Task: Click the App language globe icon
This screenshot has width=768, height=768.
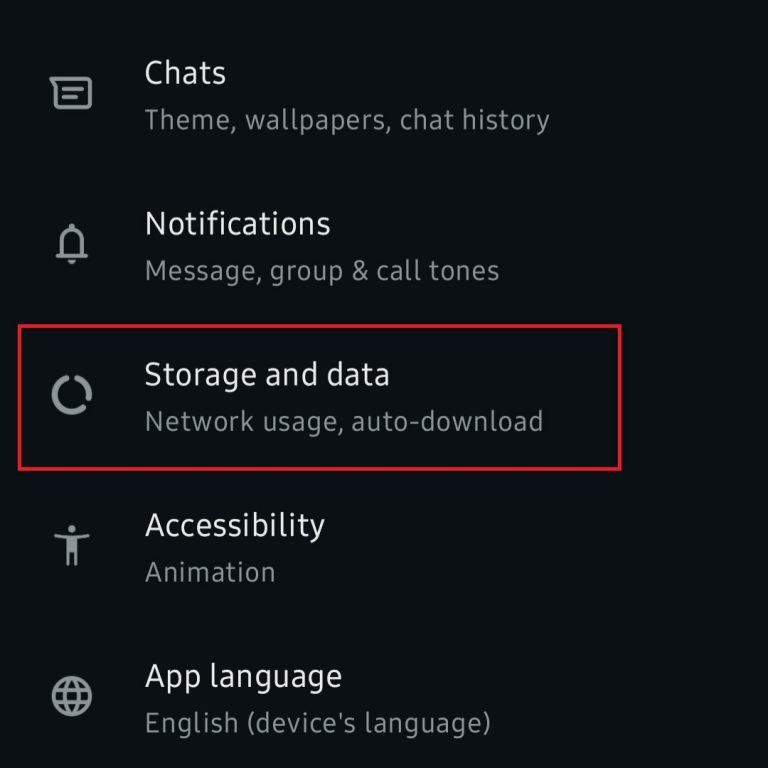Action: tap(72, 694)
